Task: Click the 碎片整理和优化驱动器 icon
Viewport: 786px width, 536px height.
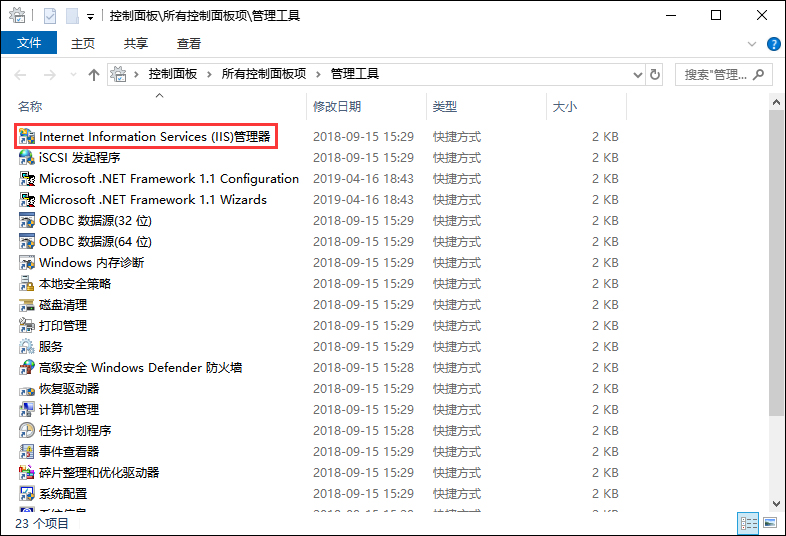Action: coord(27,473)
